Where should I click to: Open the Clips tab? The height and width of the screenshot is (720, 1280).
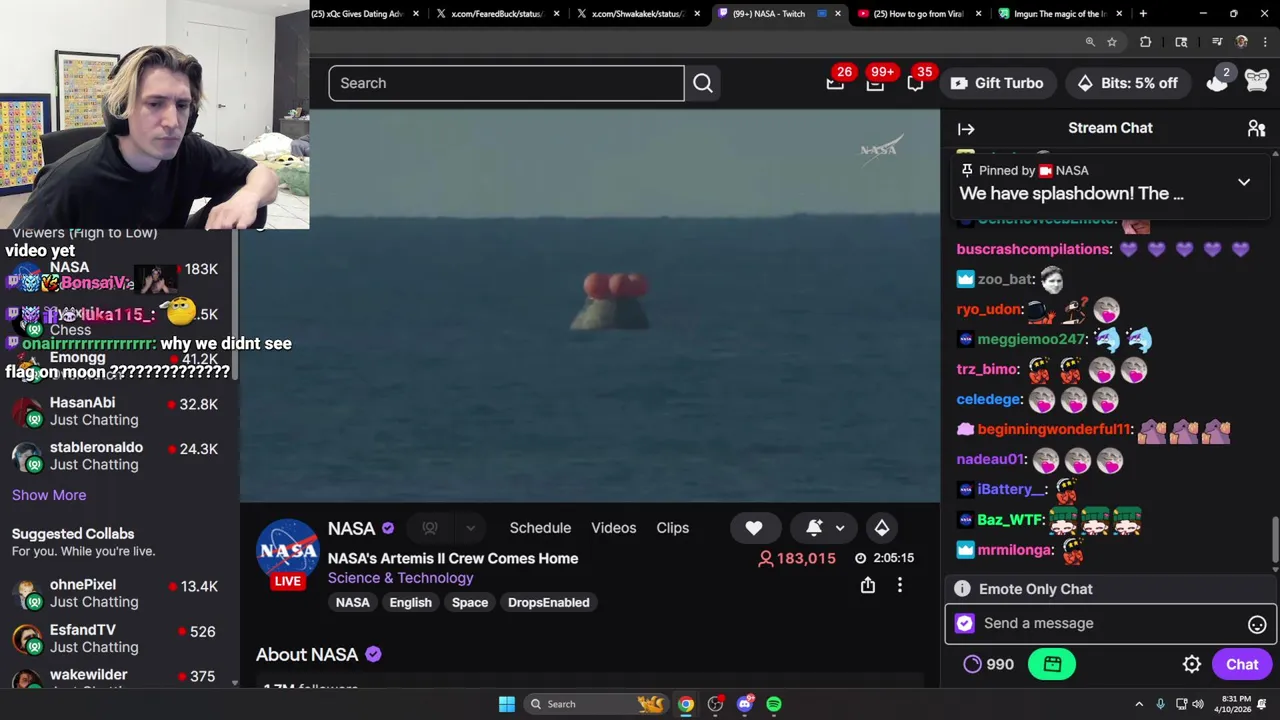pyautogui.click(x=672, y=528)
